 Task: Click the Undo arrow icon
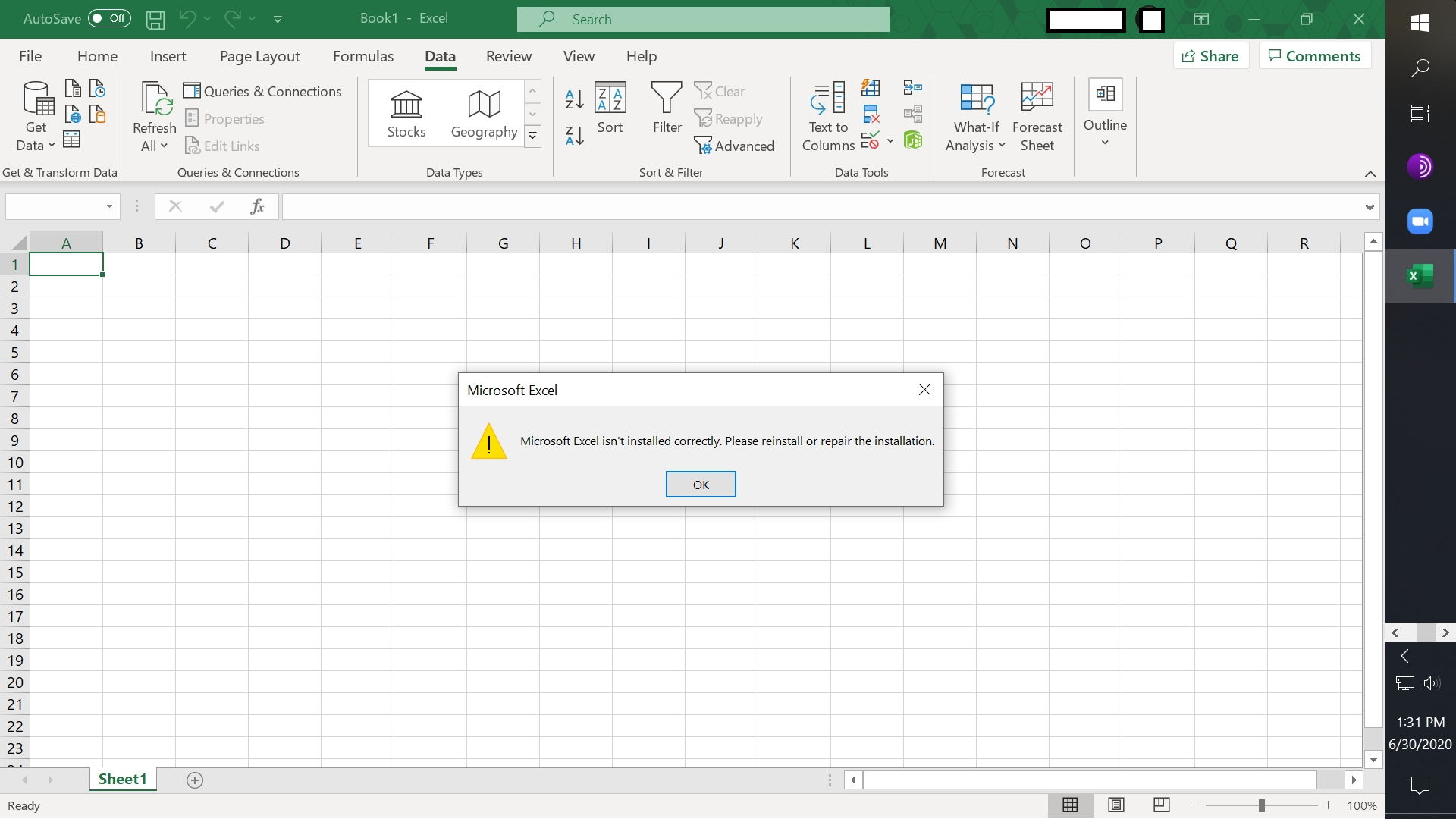[x=187, y=19]
